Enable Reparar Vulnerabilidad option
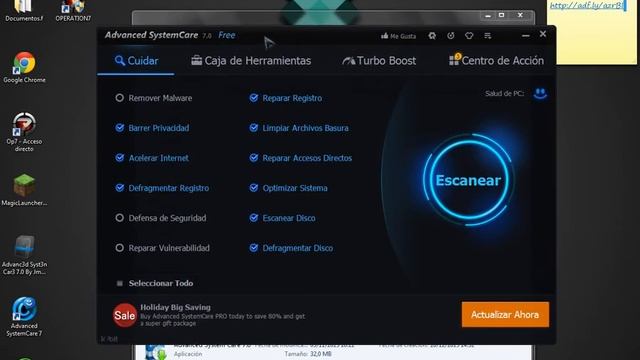 point(119,248)
